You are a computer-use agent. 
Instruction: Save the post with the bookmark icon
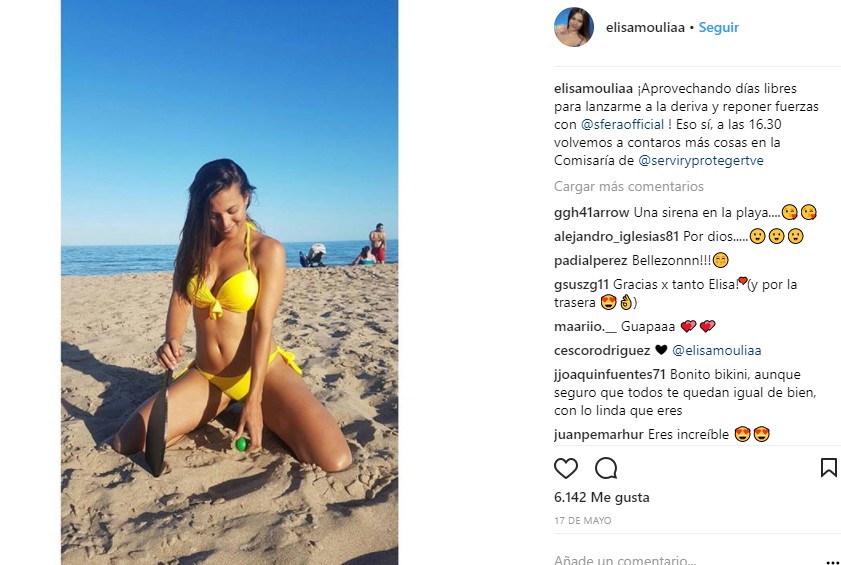coord(829,467)
